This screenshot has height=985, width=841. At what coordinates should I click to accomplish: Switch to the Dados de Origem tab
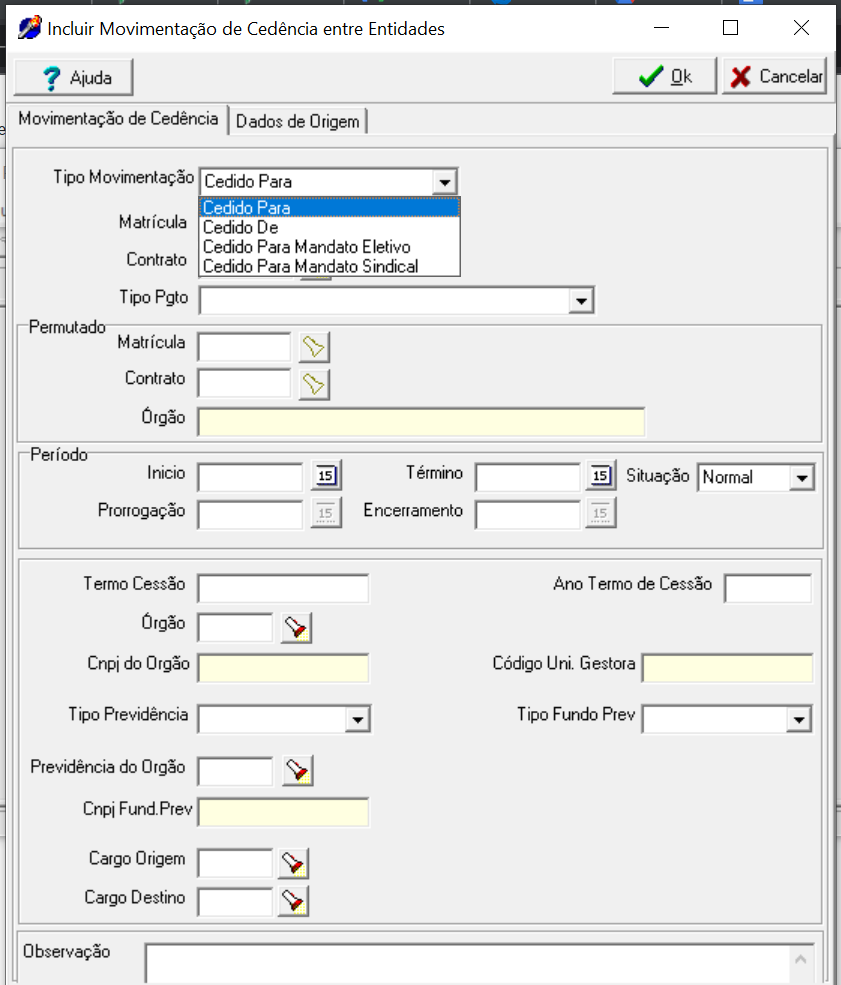point(298,122)
